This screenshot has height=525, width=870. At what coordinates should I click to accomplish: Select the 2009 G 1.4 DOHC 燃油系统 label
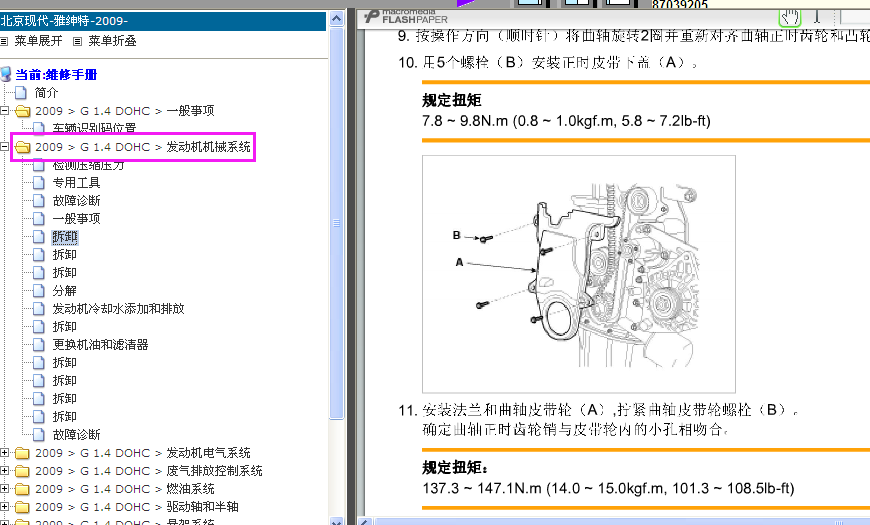pyautogui.click(x=125, y=489)
